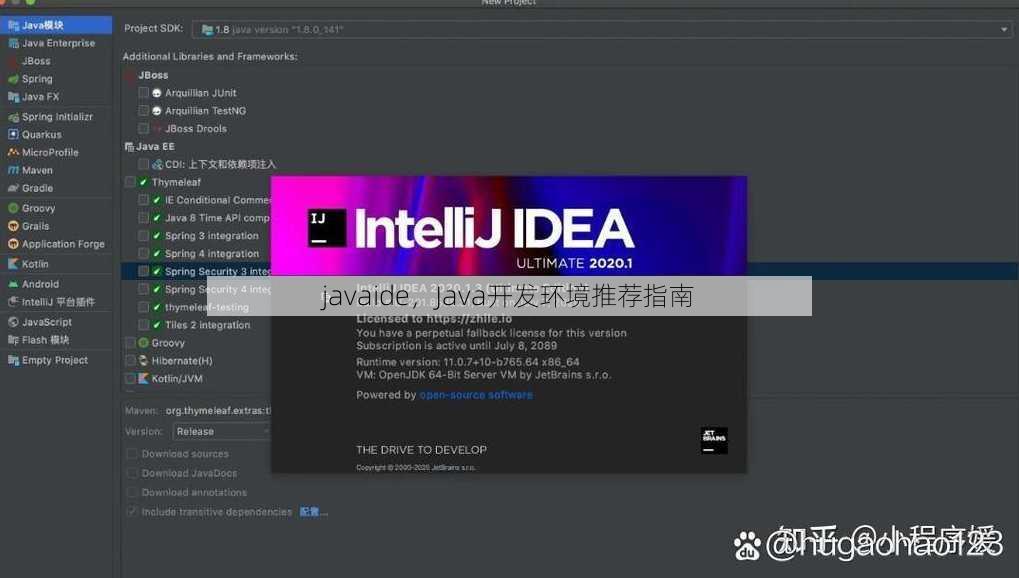
Task: Click the Java Enterprise icon
Action: click(13, 44)
